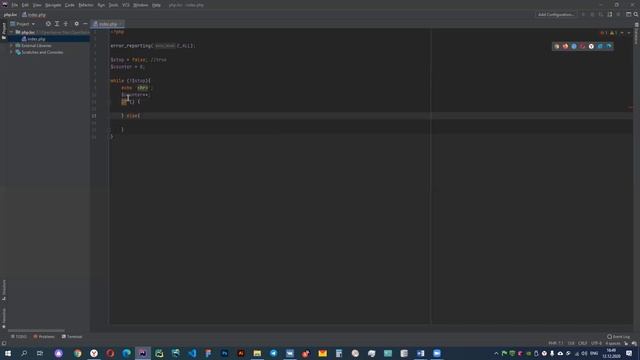Open file preview in Yandex browser icon

point(591,46)
